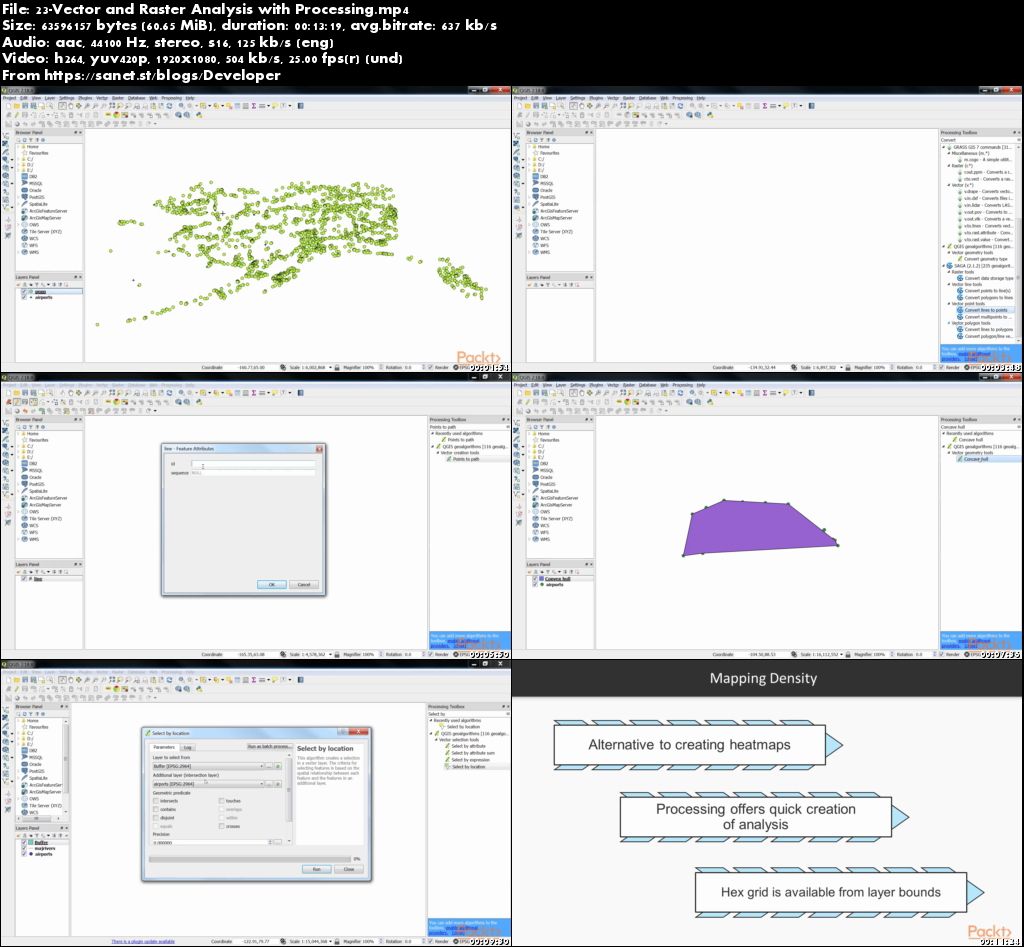This screenshot has height=947, width=1024.
Task: Click WMS globe icon in Convert toolbox frame's browser
Action: point(536,252)
